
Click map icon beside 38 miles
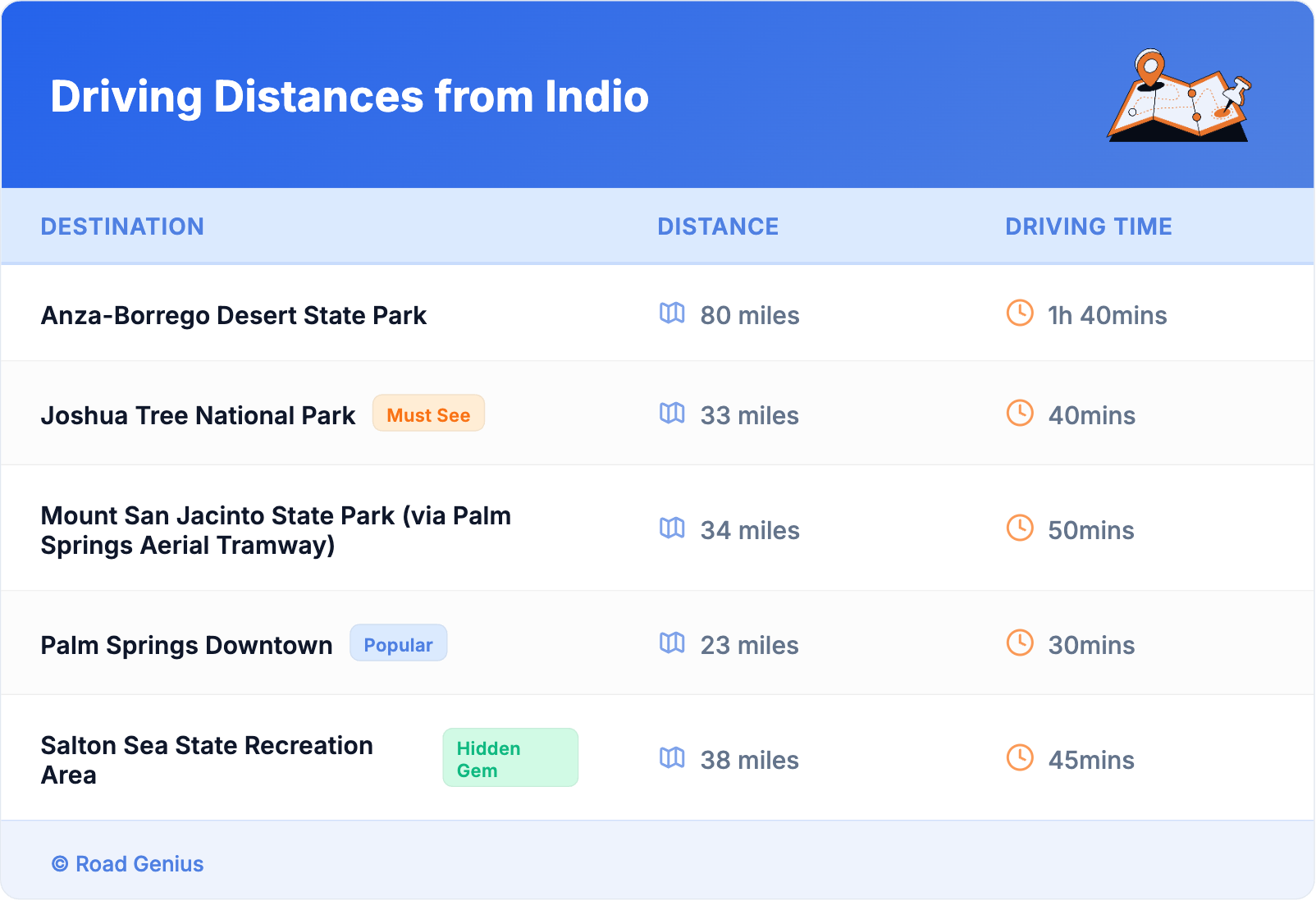(672, 758)
